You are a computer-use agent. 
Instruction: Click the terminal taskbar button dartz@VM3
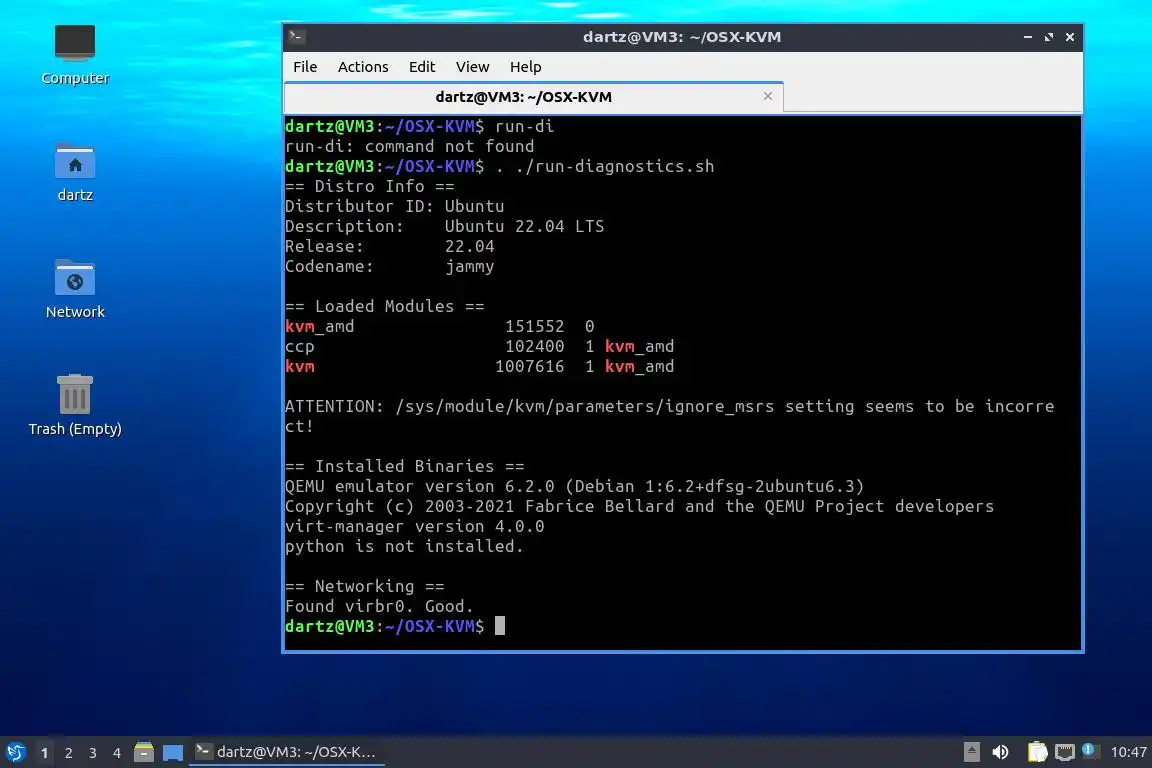287,752
